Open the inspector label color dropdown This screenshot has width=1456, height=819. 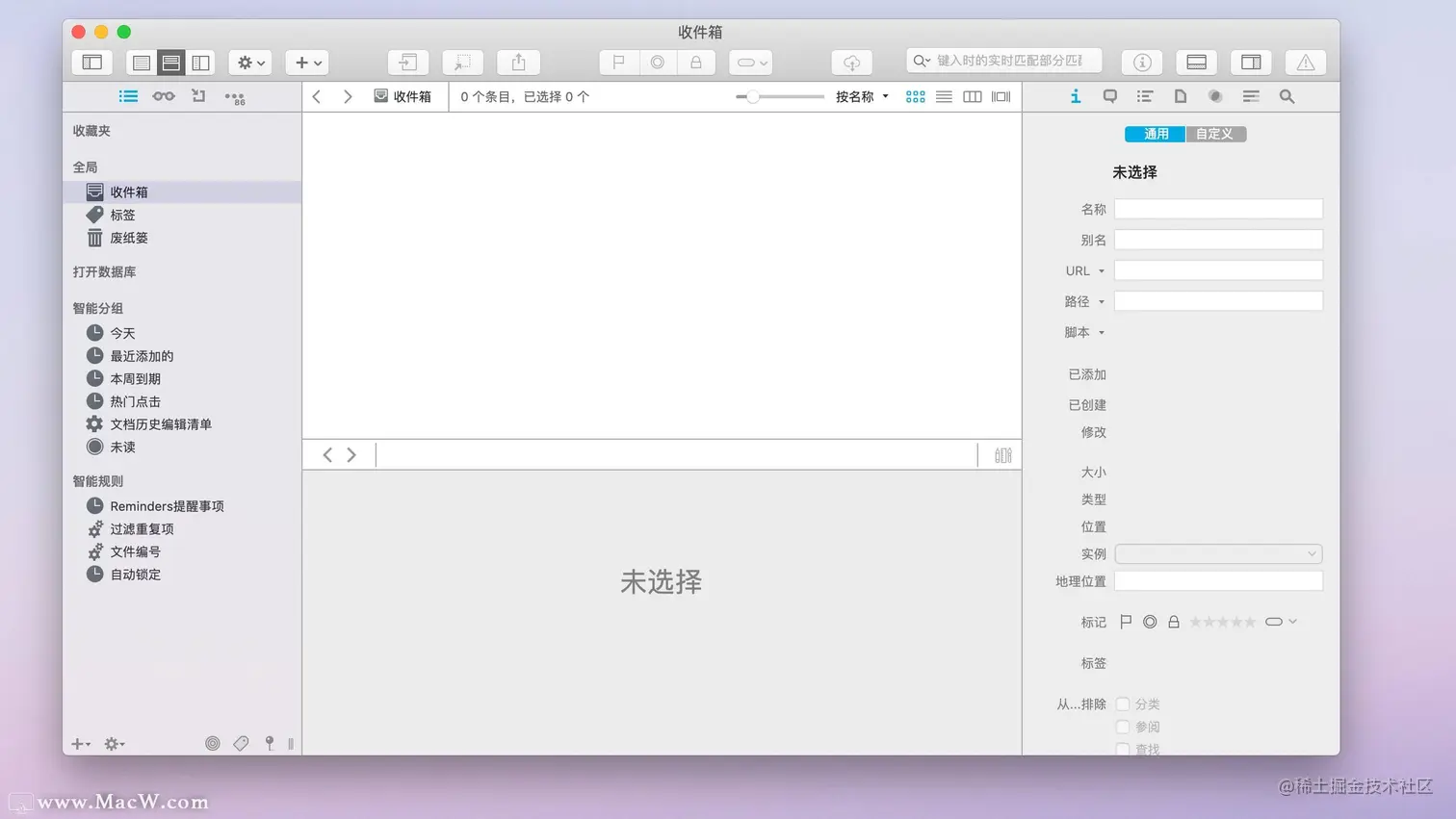click(1281, 622)
